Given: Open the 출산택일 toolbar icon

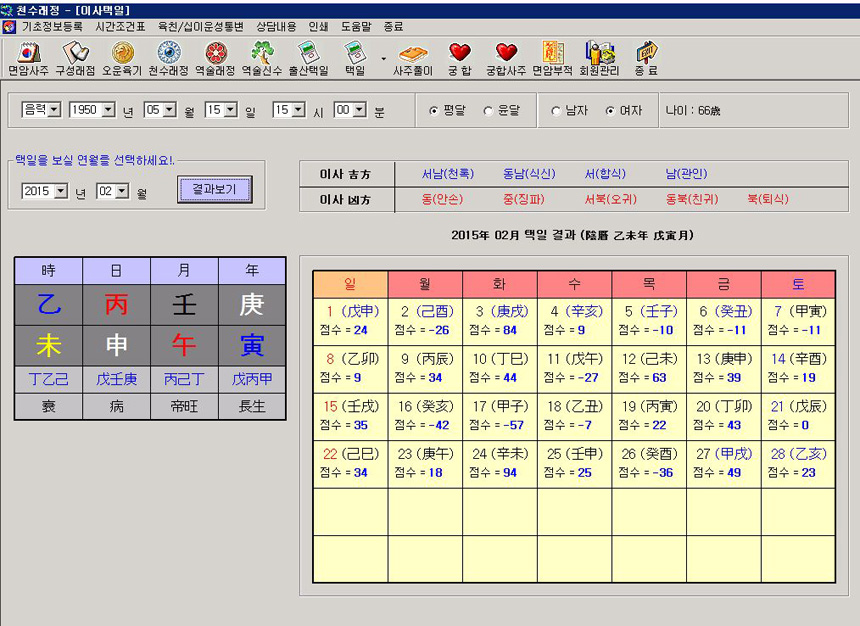Looking at the screenshot, I should [x=308, y=58].
